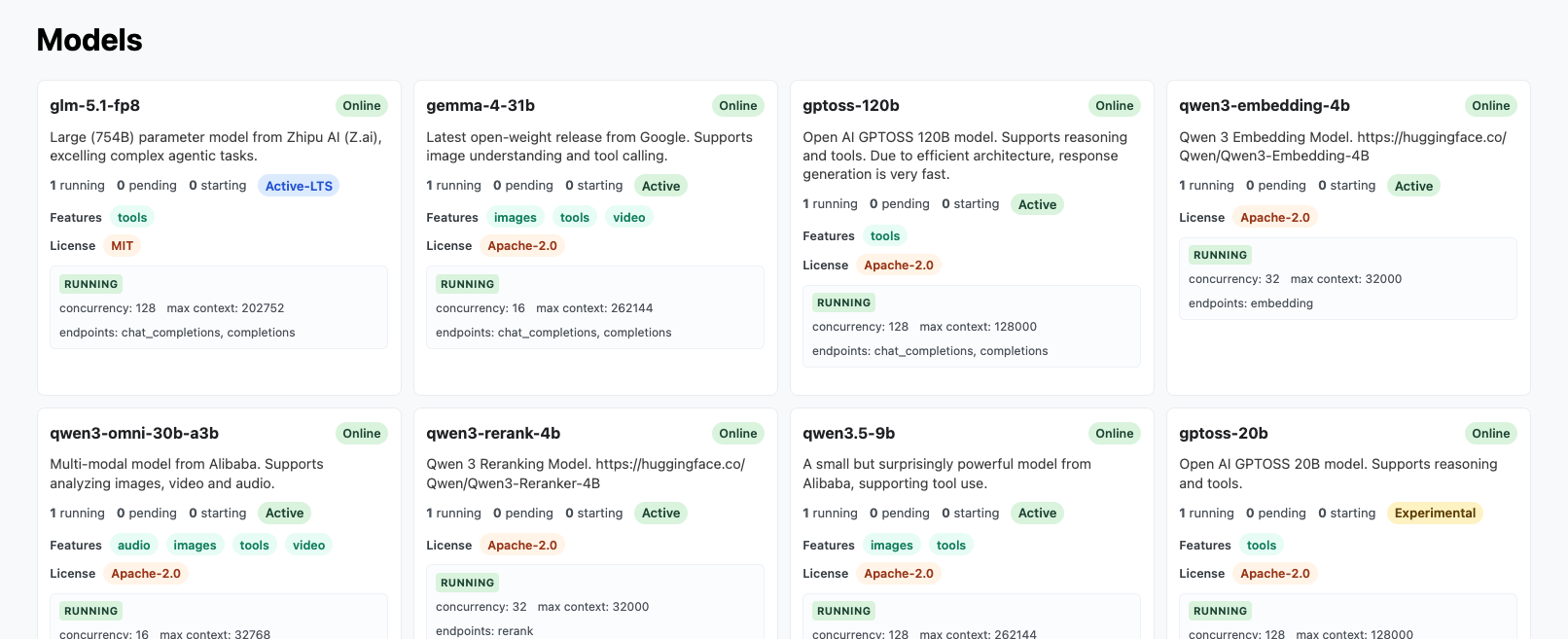Click the video feature tag on qwen3-omni-30b-a3b
This screenshot has width=1568, height=639.
[x=309, y=545]
